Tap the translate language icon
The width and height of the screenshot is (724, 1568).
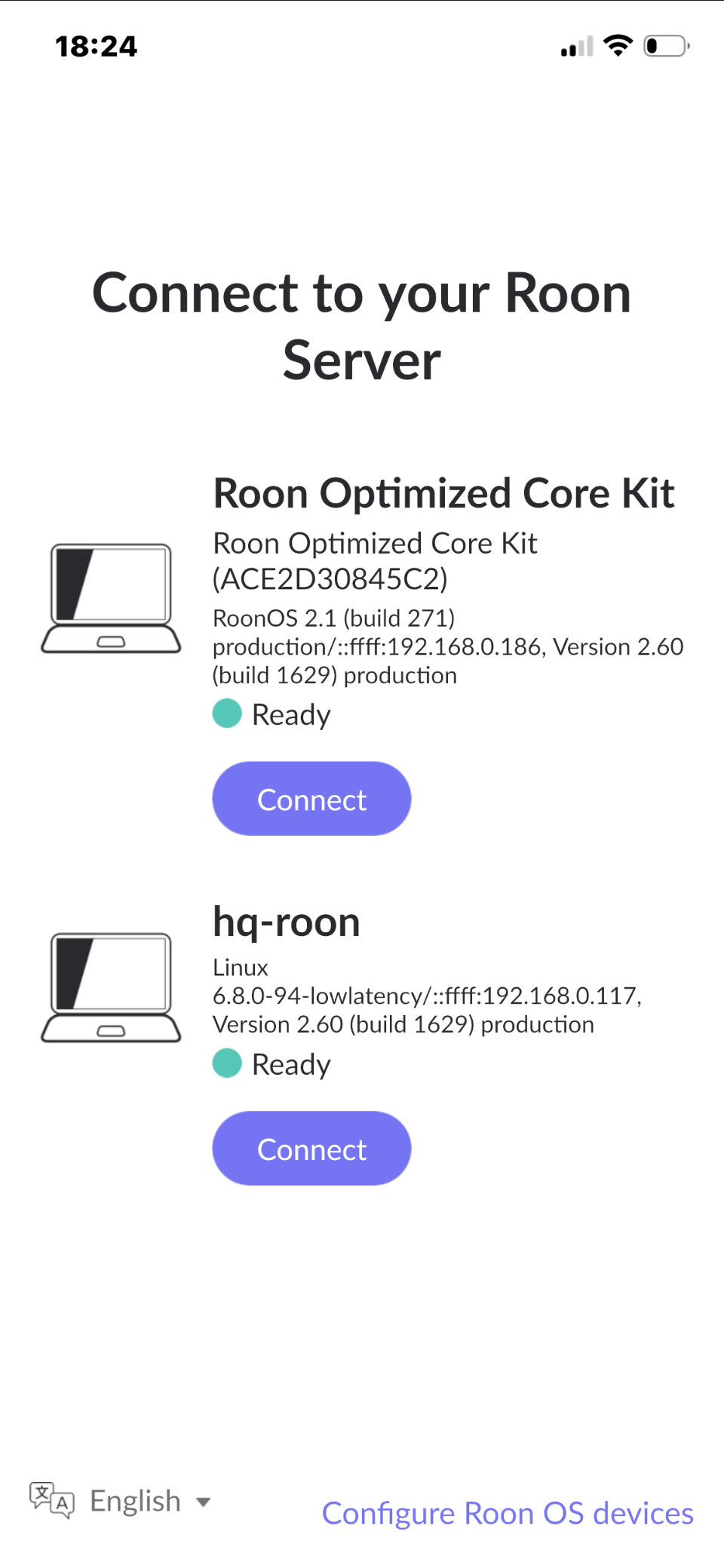pyautogui.click(x=51, y=1499)
